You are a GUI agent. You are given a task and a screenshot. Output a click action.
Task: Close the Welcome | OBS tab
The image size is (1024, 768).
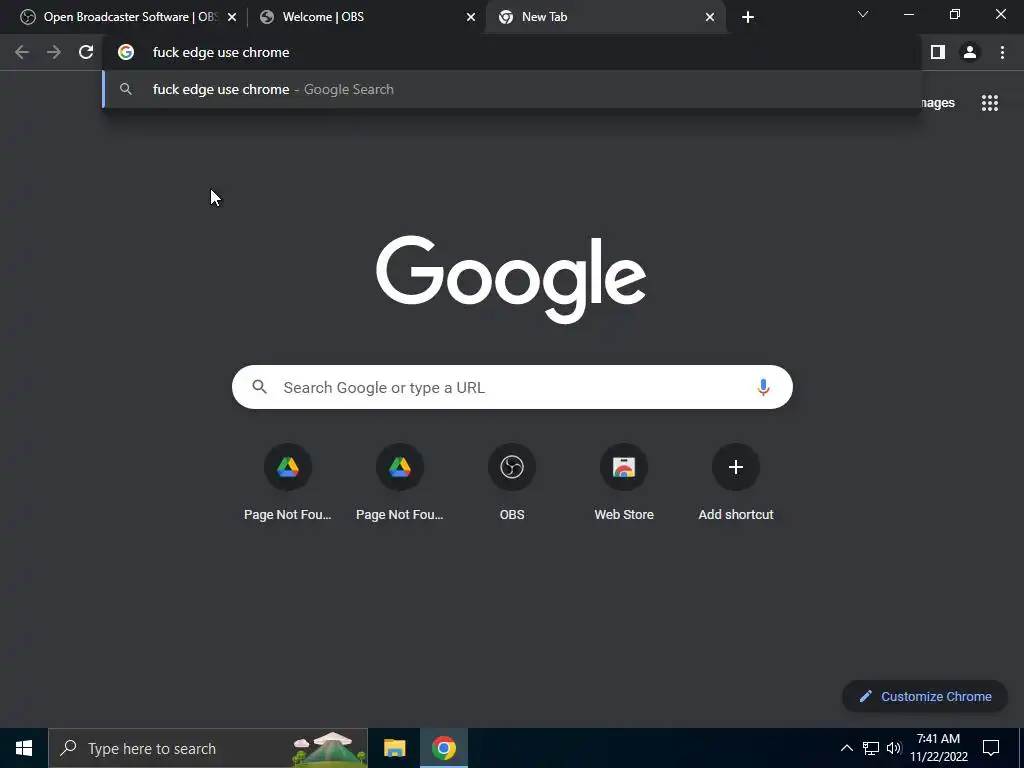point(471,17)
